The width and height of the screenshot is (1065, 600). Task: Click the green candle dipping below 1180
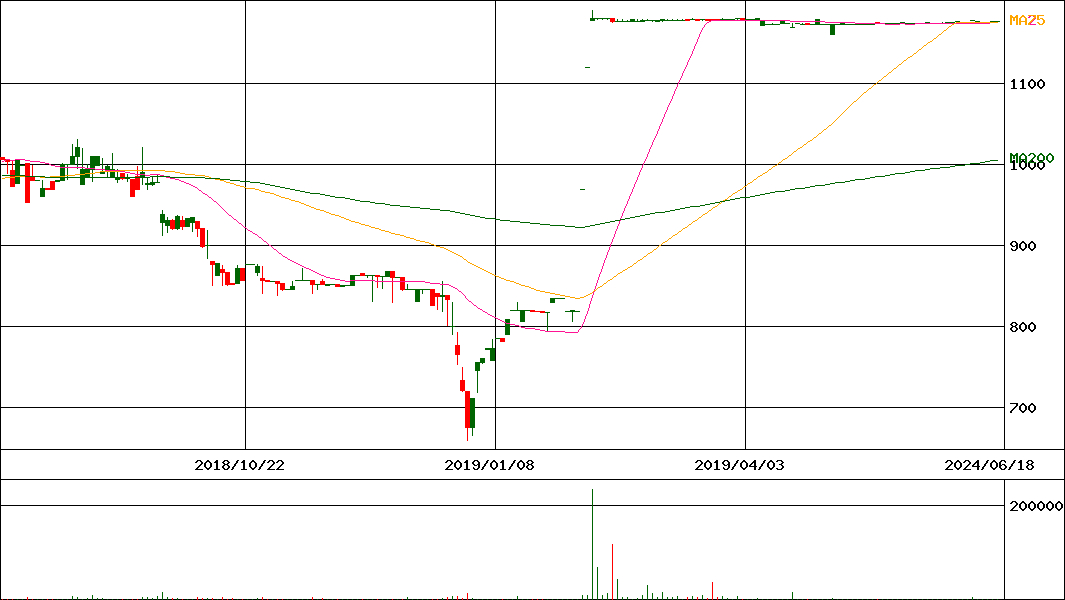click(832, 28)
